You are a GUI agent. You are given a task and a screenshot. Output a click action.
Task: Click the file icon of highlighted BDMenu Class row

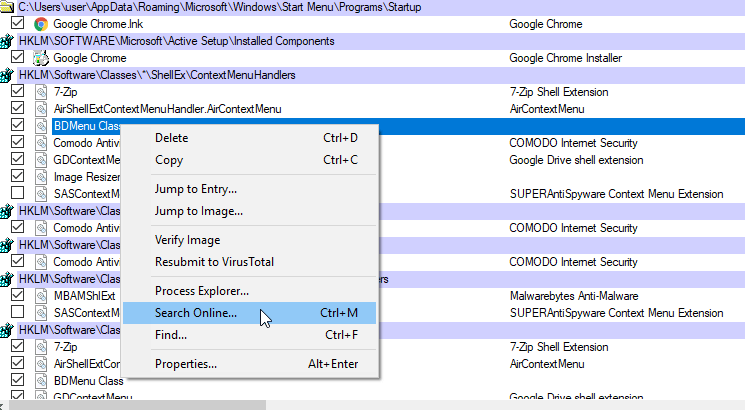coord(41,126)
